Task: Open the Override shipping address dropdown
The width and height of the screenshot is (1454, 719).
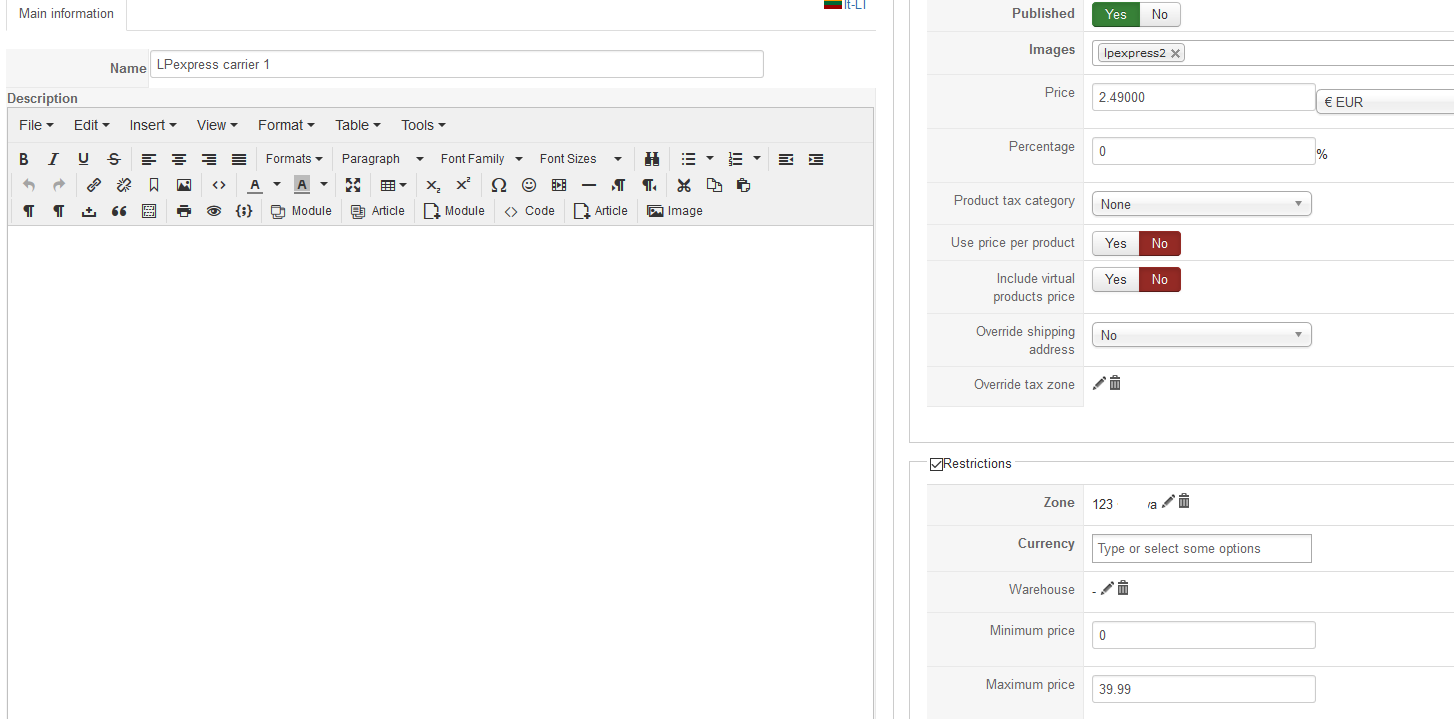Action: click(1201, 335)
